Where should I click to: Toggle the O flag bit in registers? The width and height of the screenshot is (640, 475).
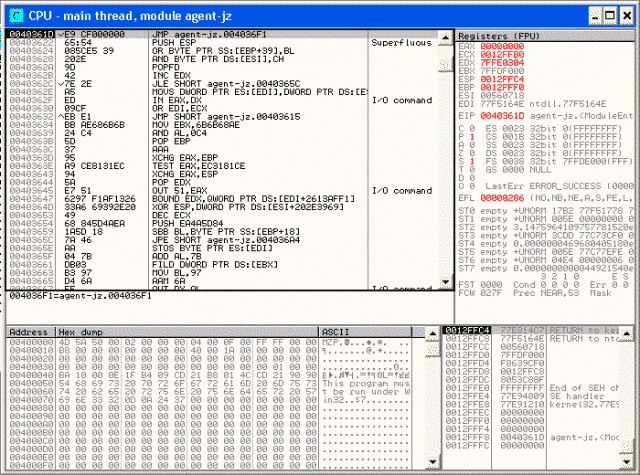(x=472, y=186)
